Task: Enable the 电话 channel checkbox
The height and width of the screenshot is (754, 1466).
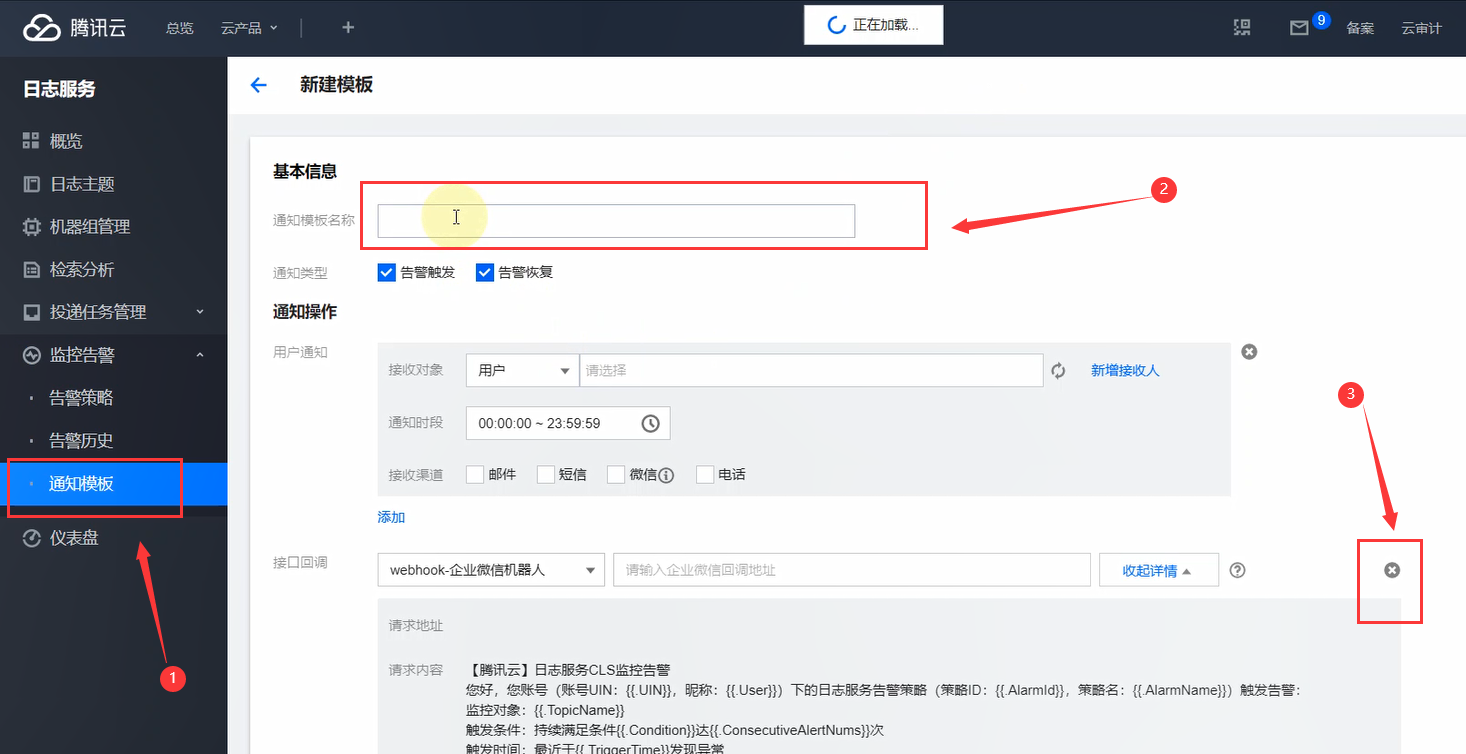Action: pyautogui.click(x=705, y=474)
